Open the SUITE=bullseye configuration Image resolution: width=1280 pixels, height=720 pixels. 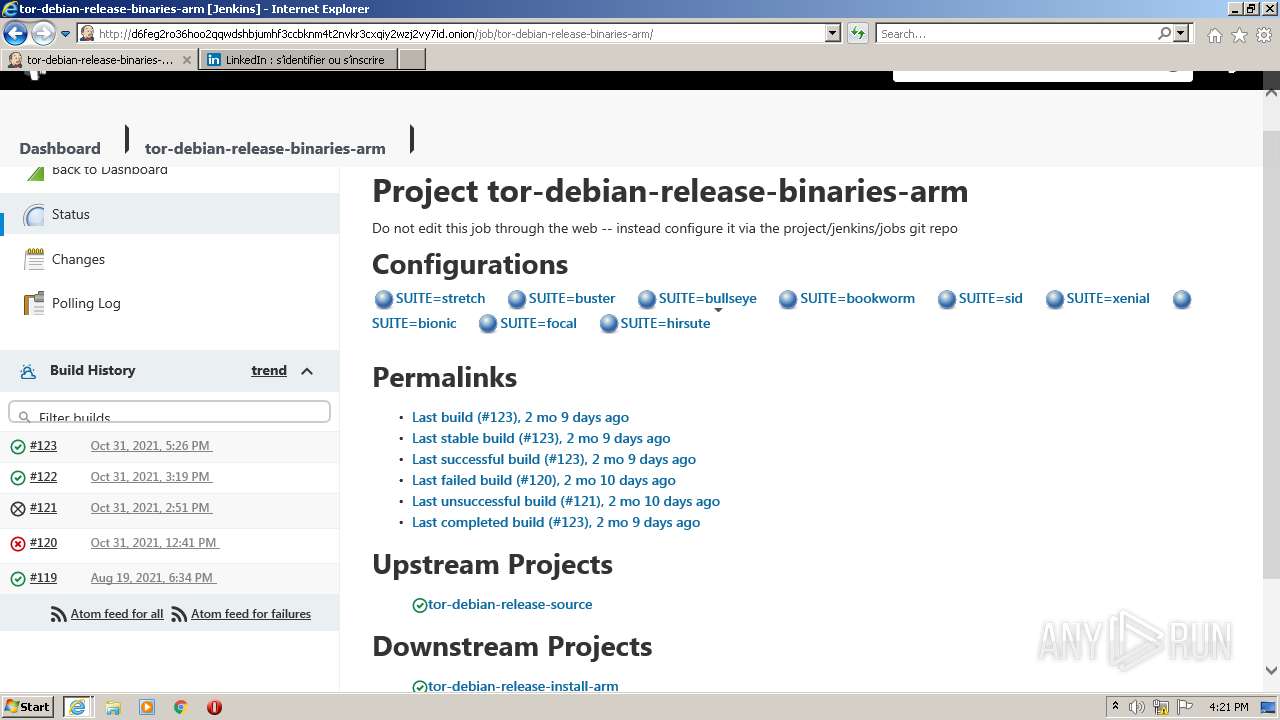pos(707,298)
